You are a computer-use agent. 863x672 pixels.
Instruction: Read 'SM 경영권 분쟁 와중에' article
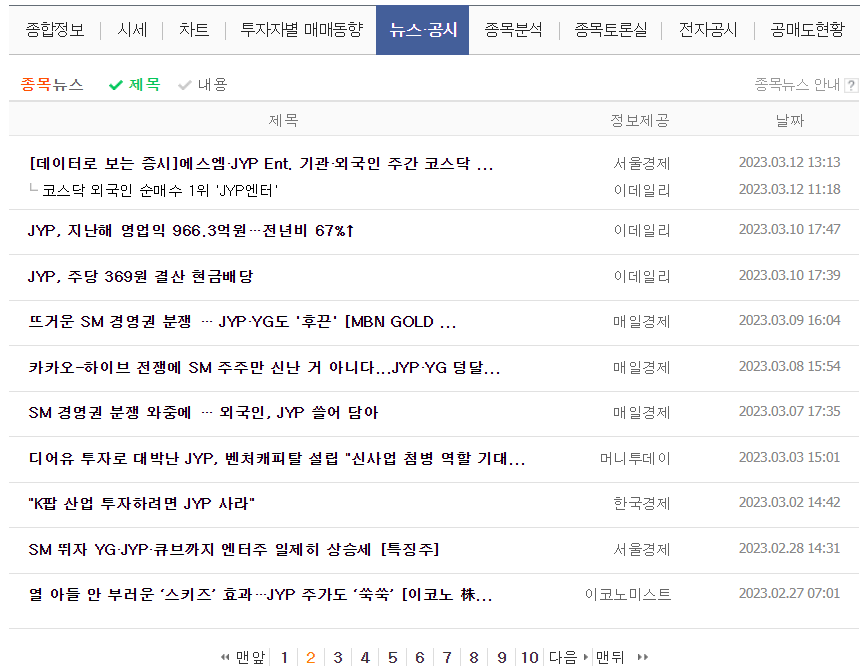[203, 412]
